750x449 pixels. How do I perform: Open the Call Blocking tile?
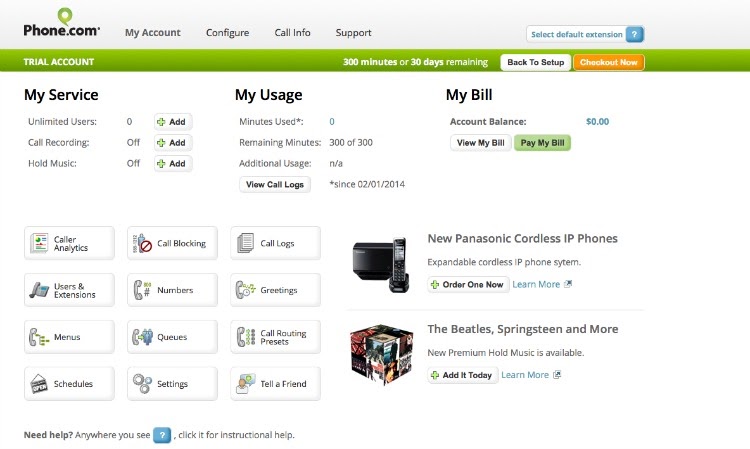coord(172,243)
